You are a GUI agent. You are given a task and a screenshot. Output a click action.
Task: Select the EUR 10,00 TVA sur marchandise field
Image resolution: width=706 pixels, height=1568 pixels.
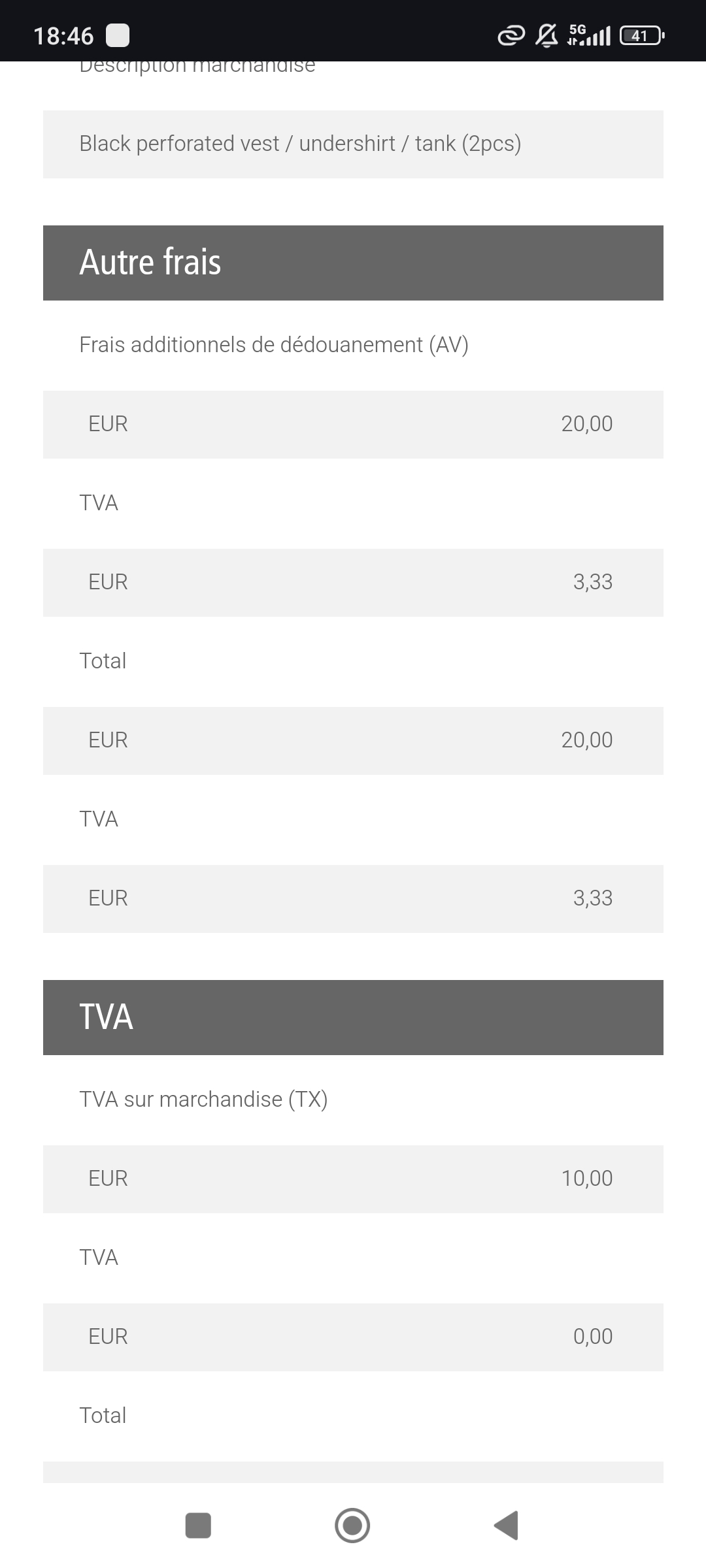click(353, 1179)
